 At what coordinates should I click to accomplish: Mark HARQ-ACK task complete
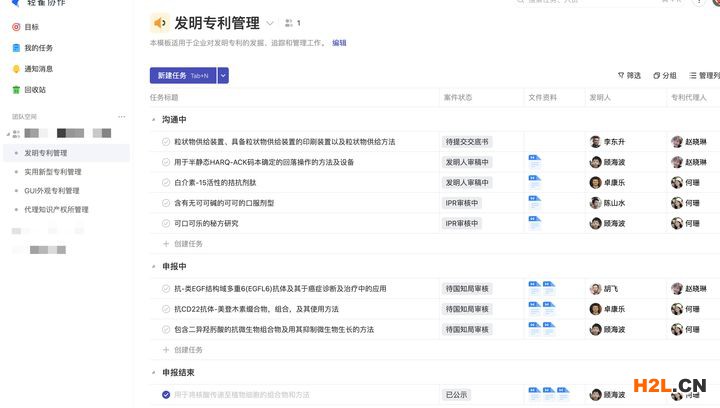point(166,162)
